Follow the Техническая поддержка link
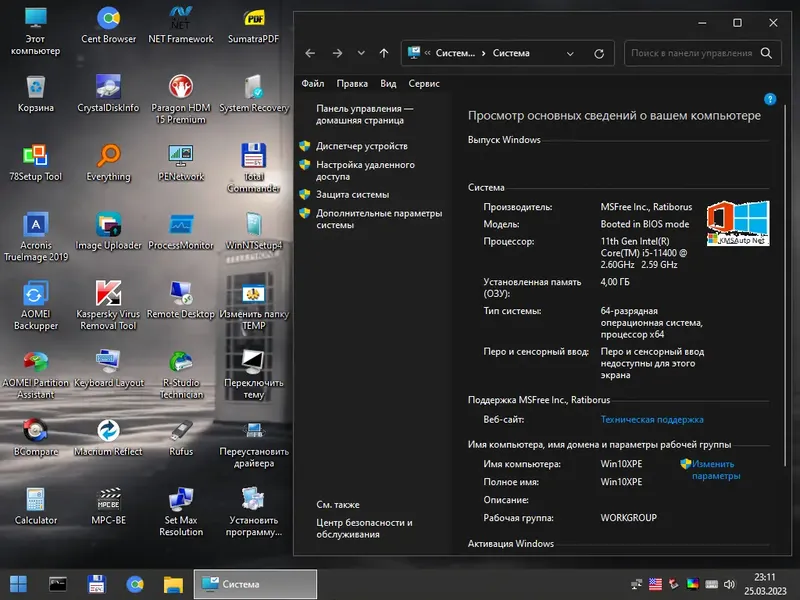Screen dimensions: 800x600 point(652,419)
